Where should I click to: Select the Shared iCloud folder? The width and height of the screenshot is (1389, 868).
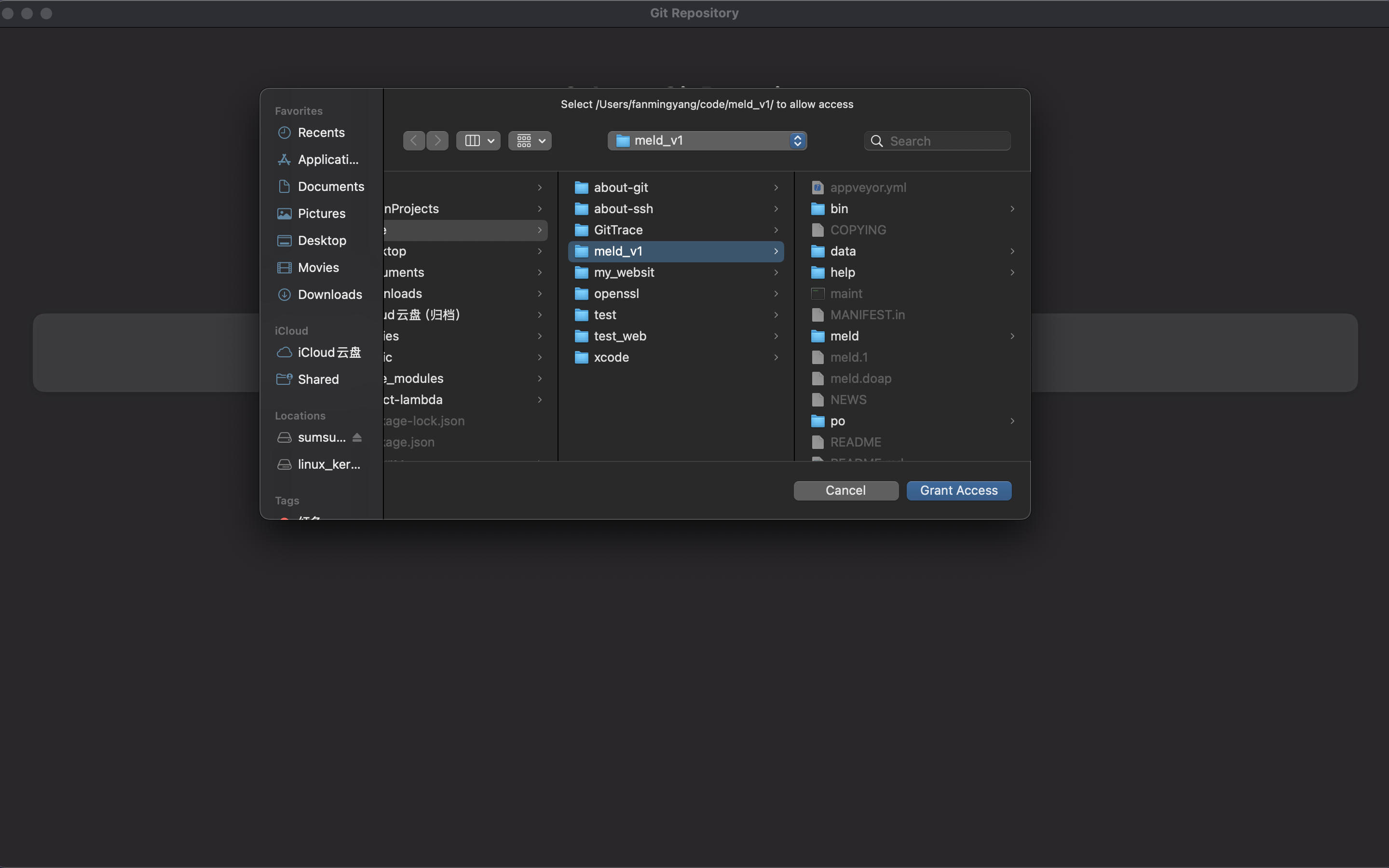318,380
